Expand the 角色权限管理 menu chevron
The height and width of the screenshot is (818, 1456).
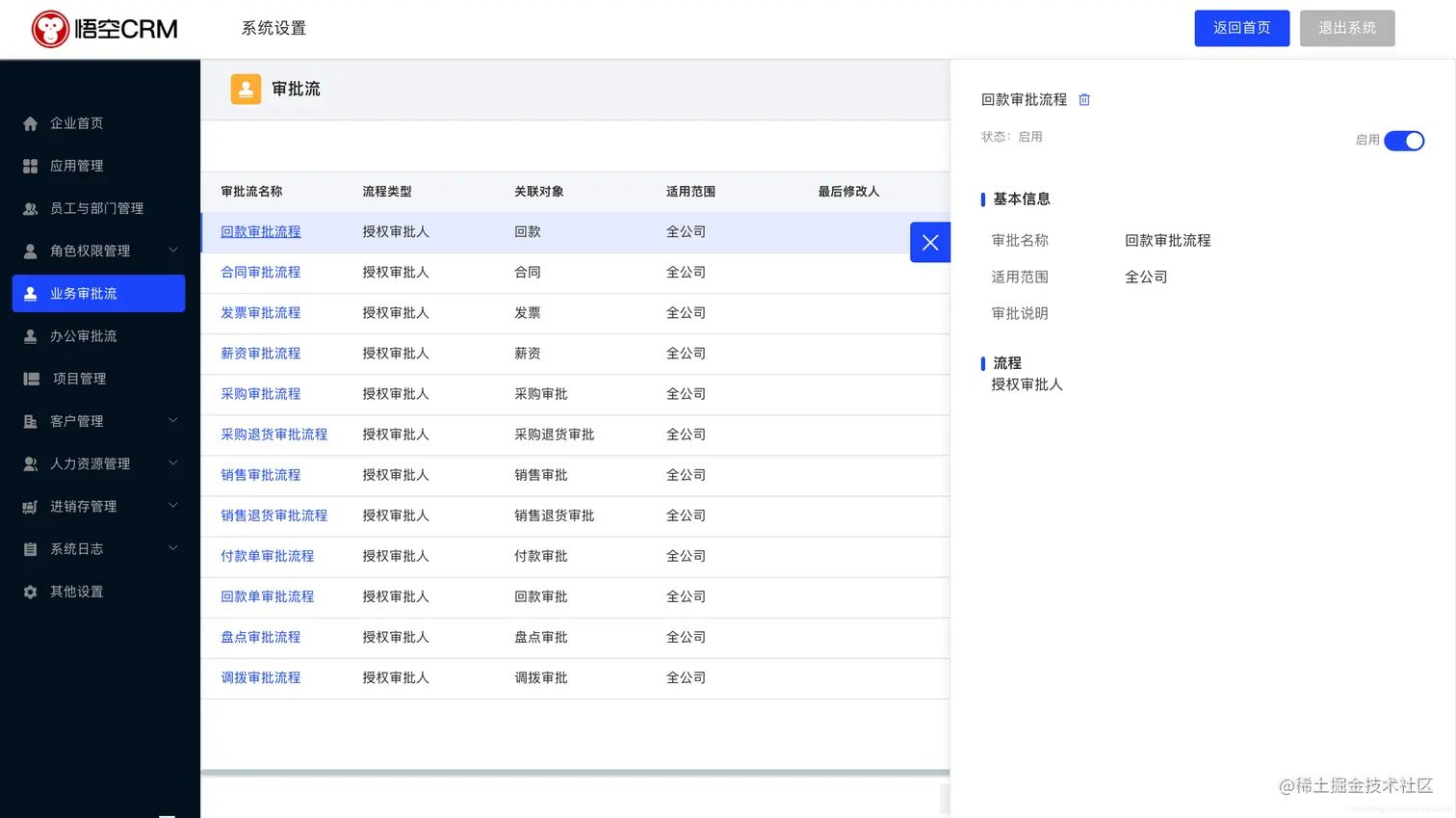[x=172, y=251]
